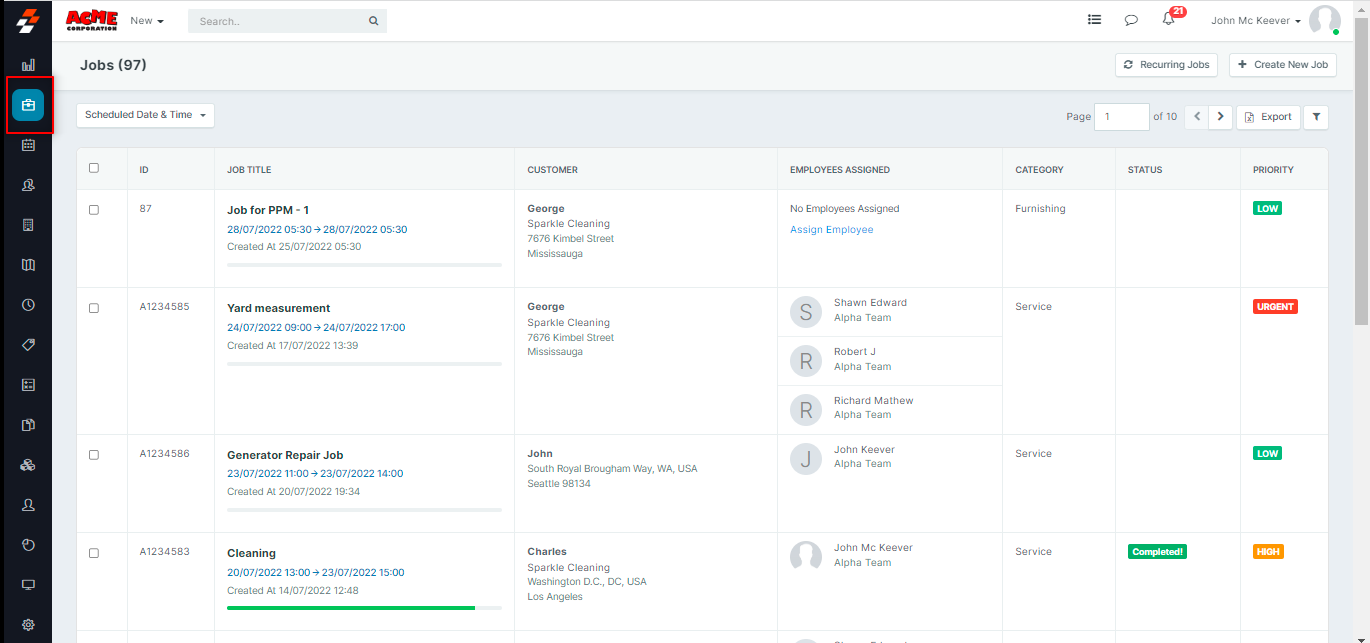Click the Priority column header
Screen dimensions: 1370x643
point(1273,170)
